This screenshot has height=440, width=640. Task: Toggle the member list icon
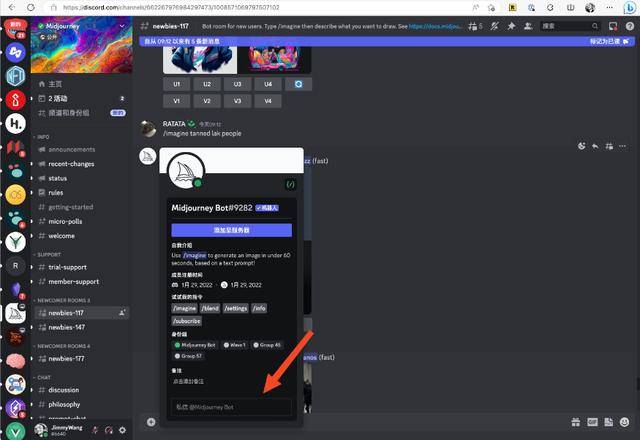click(528, 26)
